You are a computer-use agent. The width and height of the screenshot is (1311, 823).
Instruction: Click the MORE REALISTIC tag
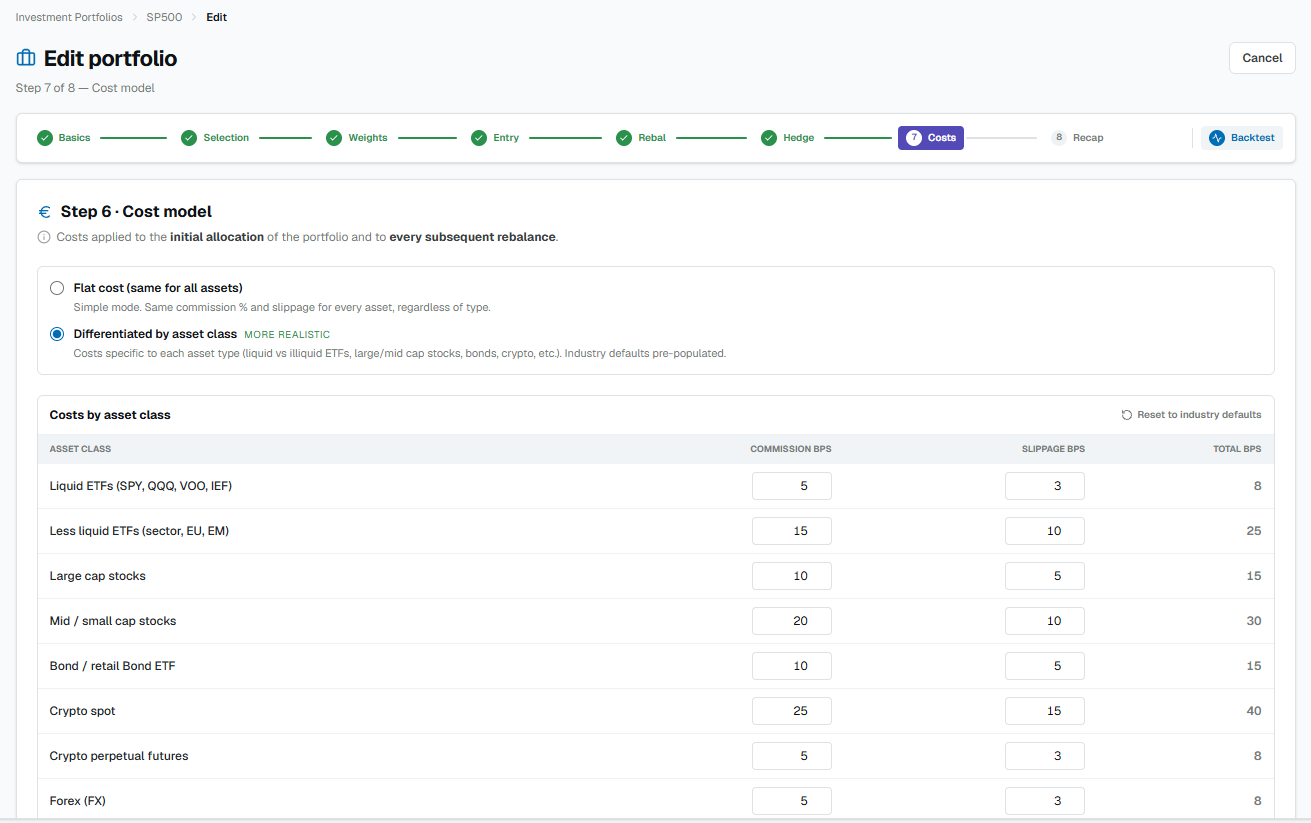pyautogui.click(x=287, y=335)
